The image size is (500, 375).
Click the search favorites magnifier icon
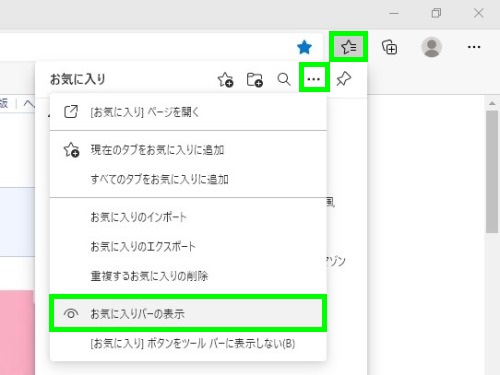coord(284,79)
